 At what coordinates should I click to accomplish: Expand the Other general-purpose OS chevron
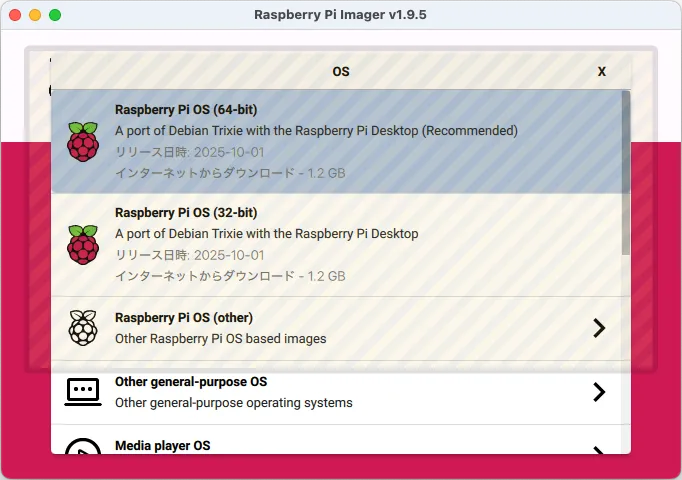[x=599, y=392]
